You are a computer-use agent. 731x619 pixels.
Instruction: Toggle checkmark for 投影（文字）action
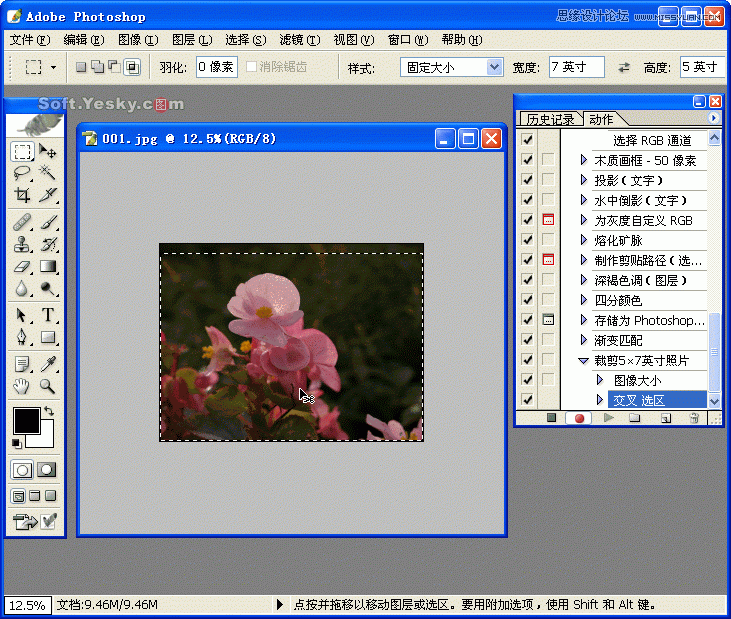point(527,180)
